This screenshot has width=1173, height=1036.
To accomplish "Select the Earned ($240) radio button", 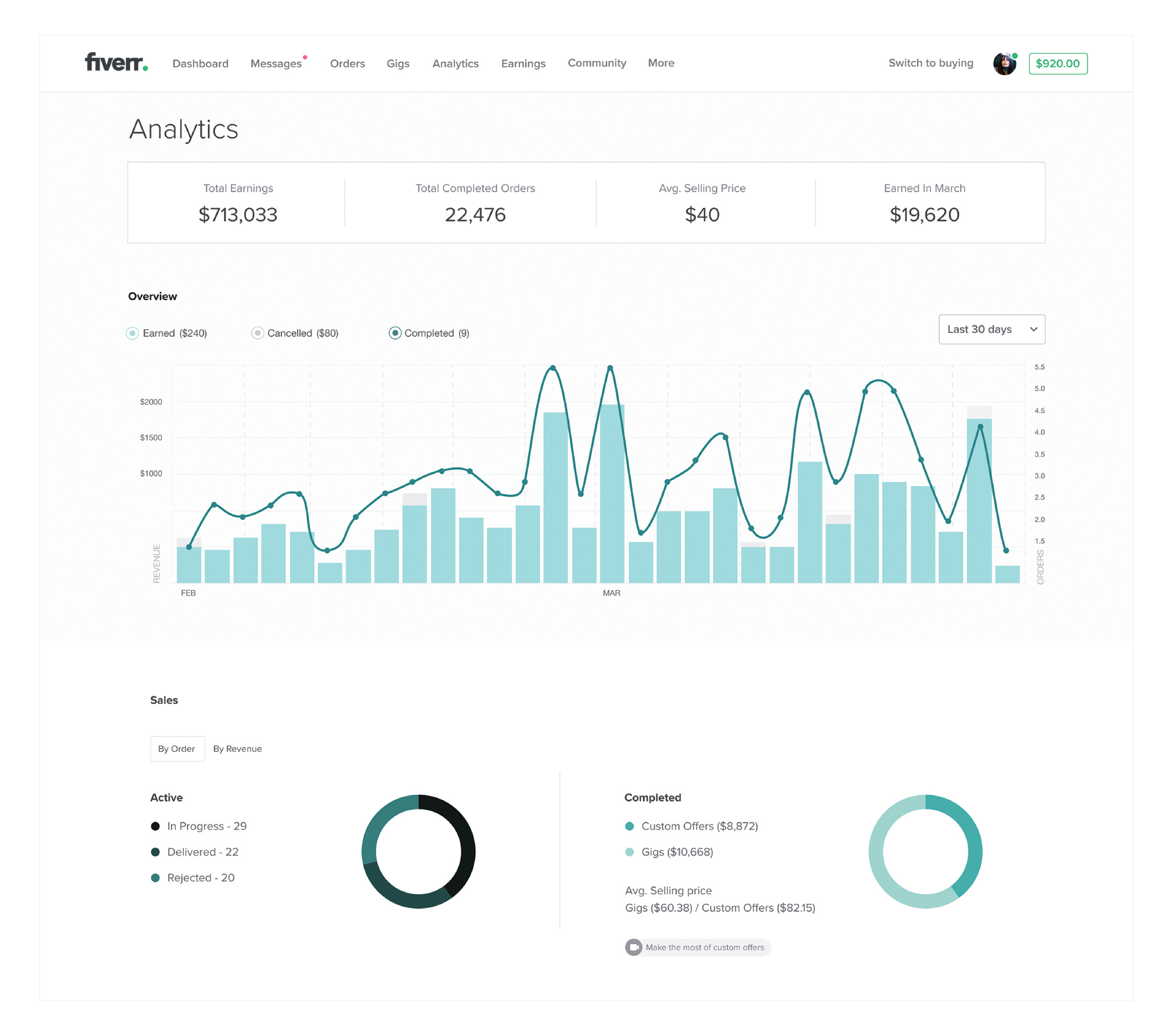I will (x=133, y=333).
